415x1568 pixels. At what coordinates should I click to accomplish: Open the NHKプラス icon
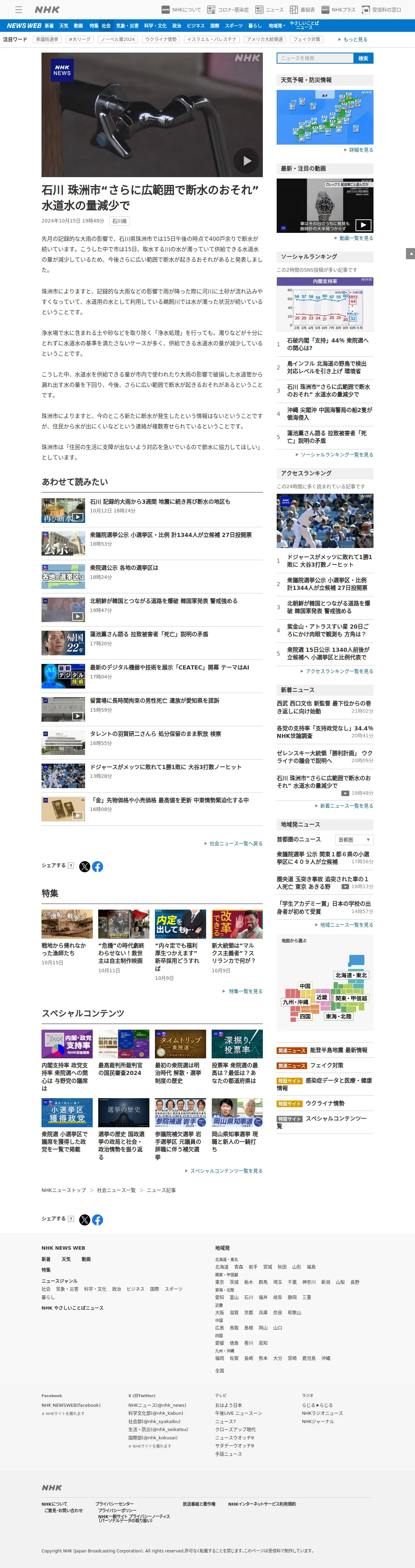pos(338,10)
